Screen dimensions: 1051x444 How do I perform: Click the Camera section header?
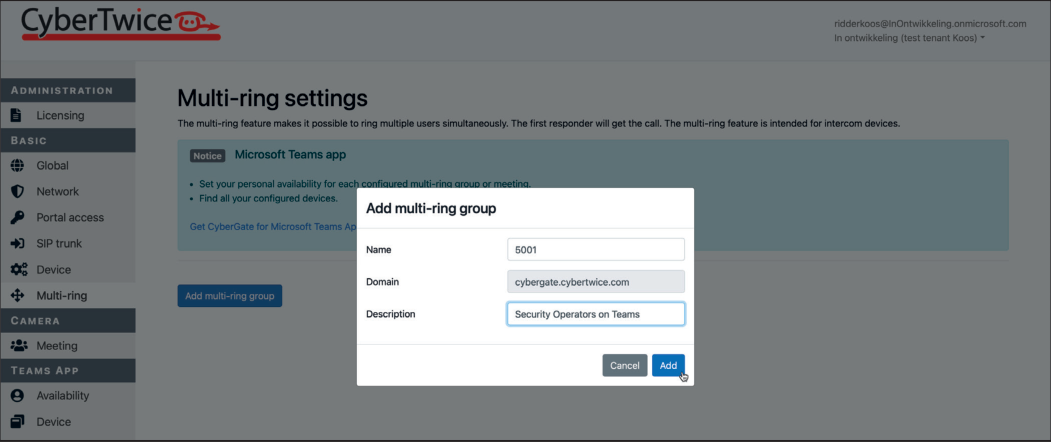pos(68,321)
